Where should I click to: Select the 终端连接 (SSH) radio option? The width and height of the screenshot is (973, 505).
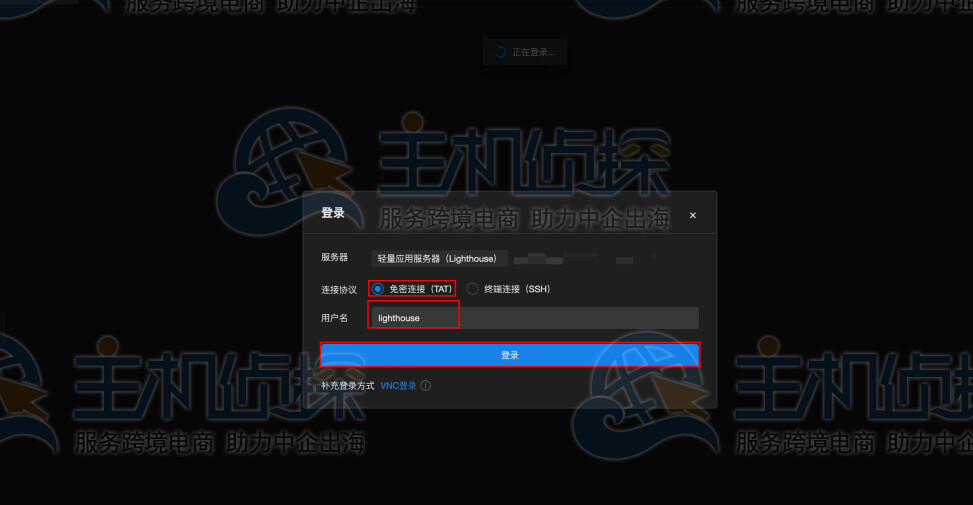click(473, 289)
